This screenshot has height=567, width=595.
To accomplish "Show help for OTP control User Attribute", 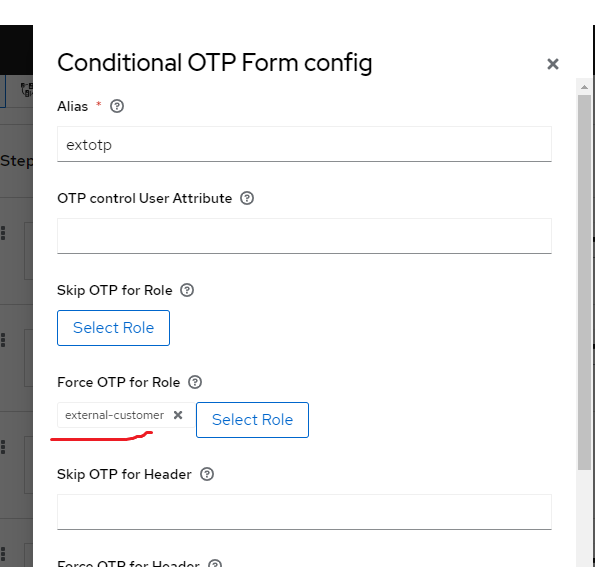I will (x=247, y=198).
